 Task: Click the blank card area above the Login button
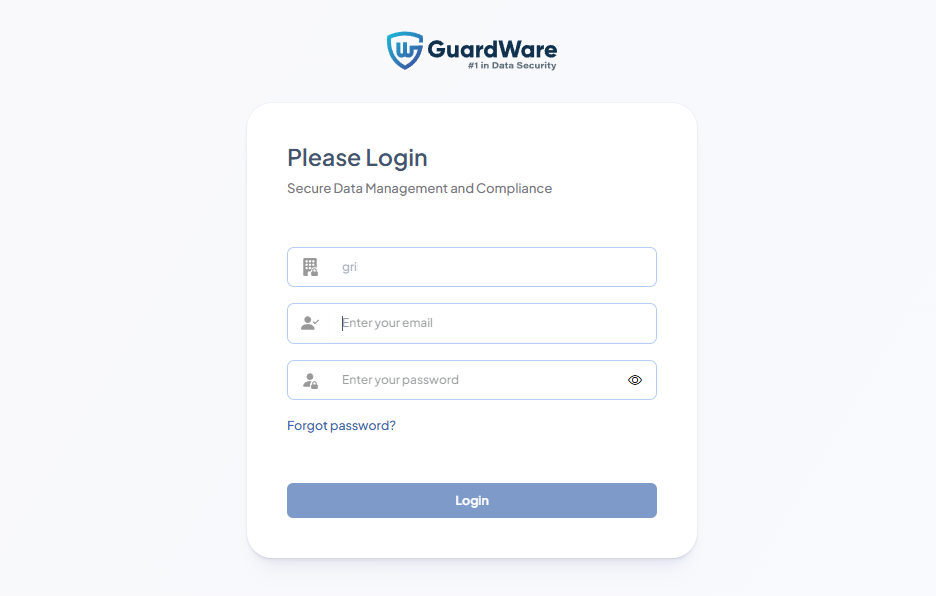click(x=472, y=460)
